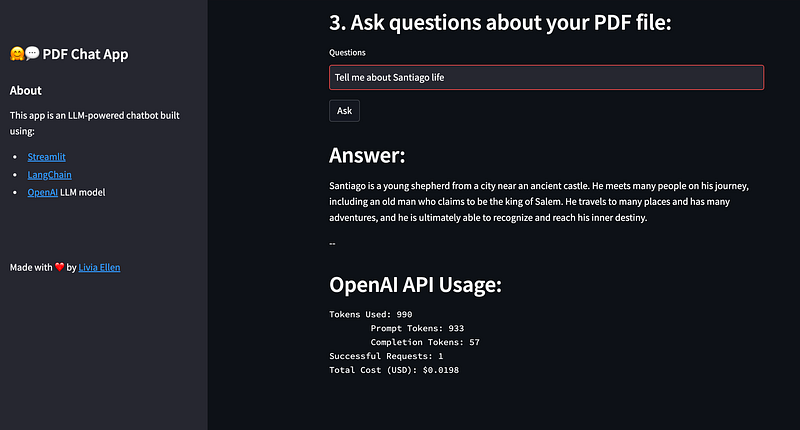Click the 'Total Cost (USD): $0.0198' line
The width and height of the screenshot is (800, 430).
point(394,370)
